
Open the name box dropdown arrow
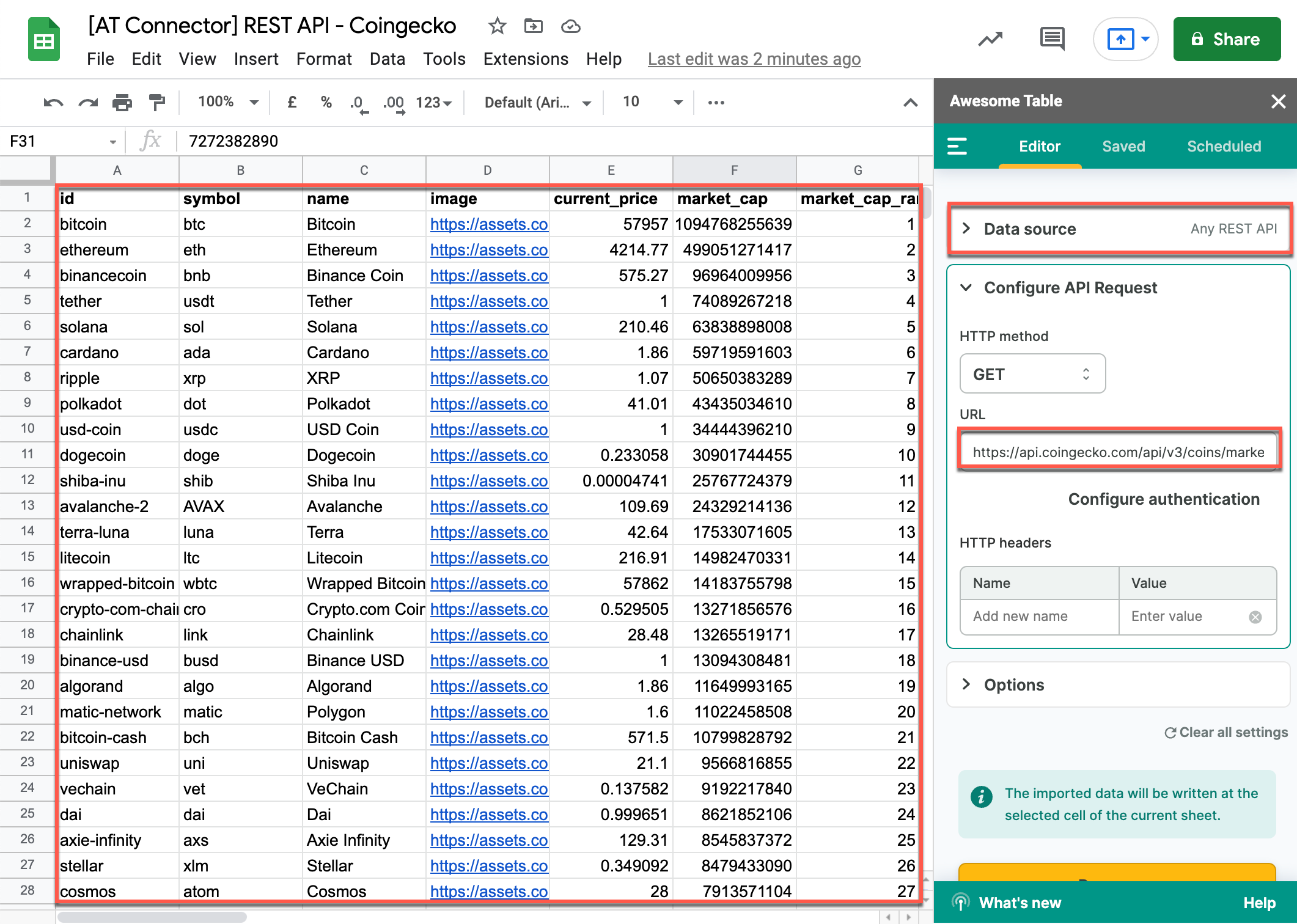point(112,142)
